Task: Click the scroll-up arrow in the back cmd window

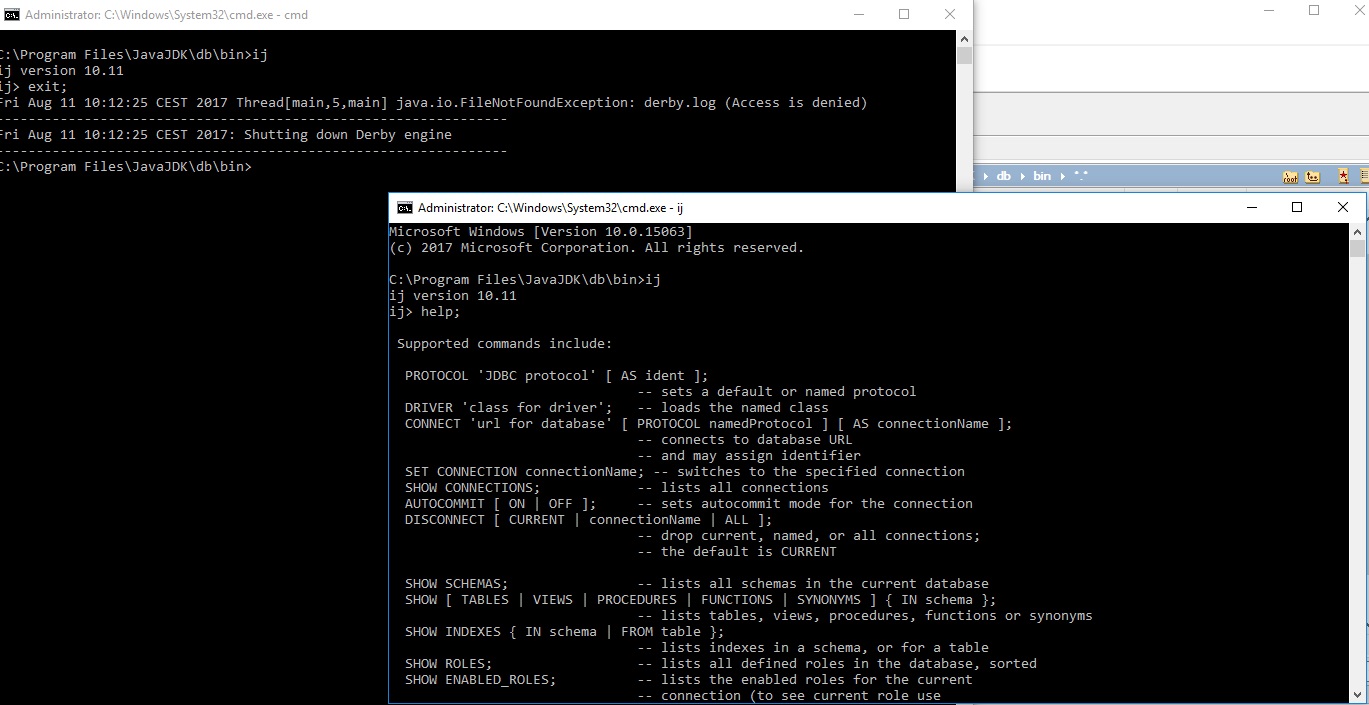Action: [x=964, y=38]
